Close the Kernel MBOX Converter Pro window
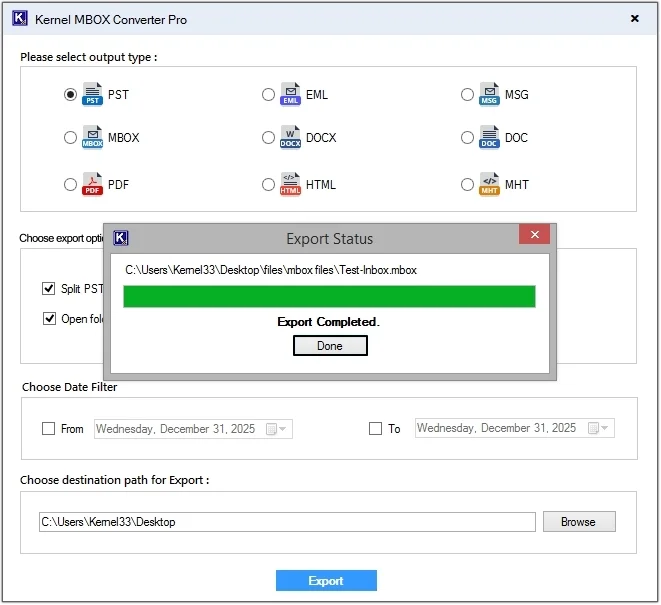This screenshot has width=661, height=605. [x=634, y=19]
